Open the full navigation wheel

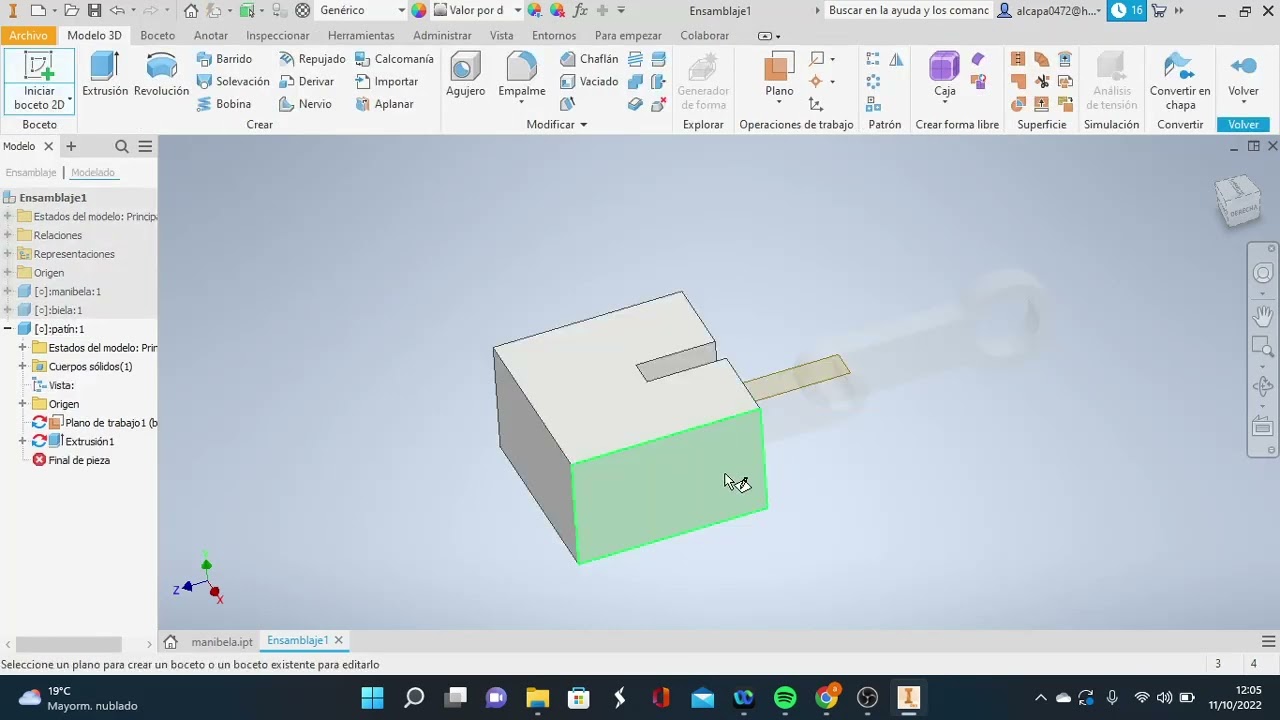pyautogui.click(x=1263, y=273)
